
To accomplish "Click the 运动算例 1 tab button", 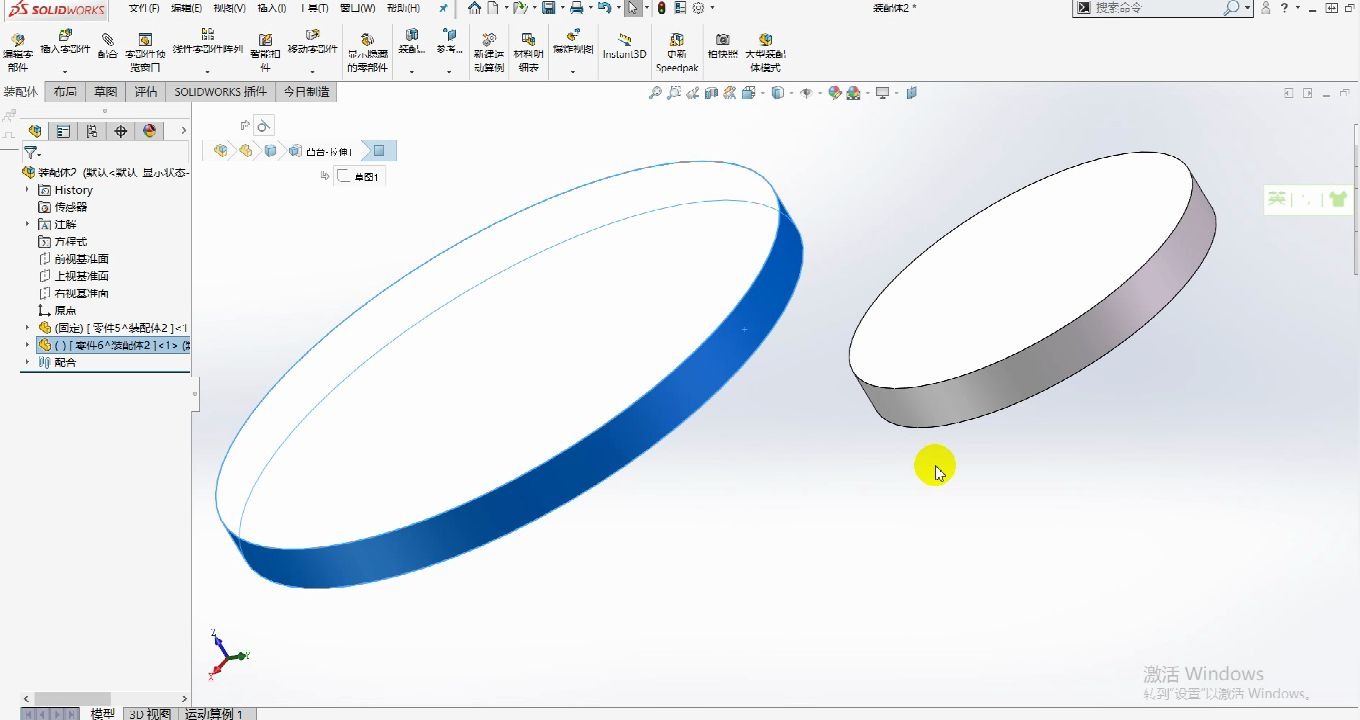I will click(213, 714).
